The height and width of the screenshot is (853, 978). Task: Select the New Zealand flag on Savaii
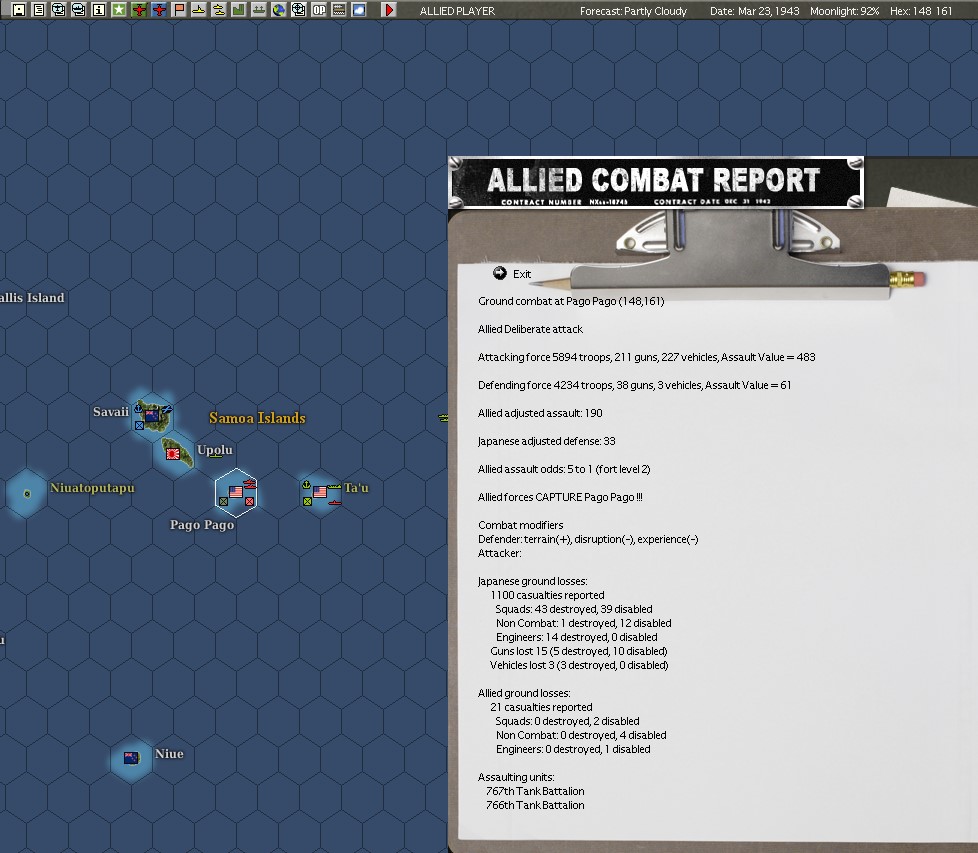coord(152,416)
